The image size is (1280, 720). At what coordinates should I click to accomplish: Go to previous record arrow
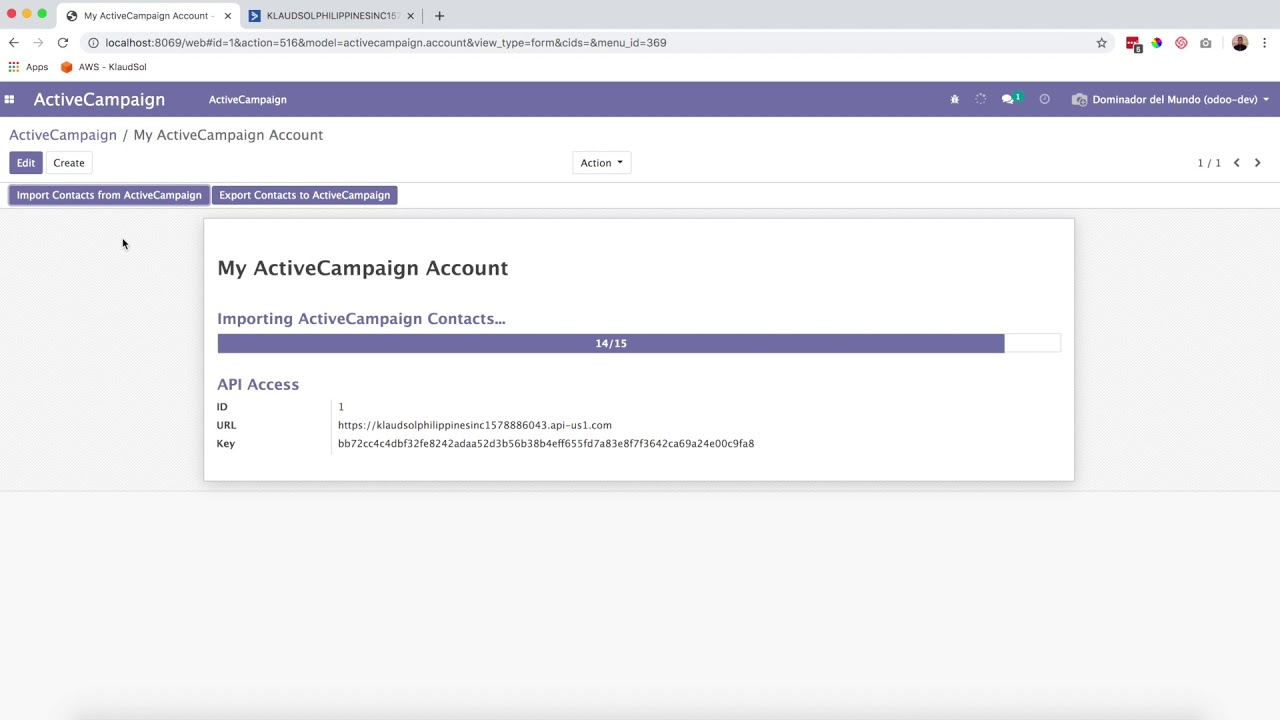[x=1236, y=163]
